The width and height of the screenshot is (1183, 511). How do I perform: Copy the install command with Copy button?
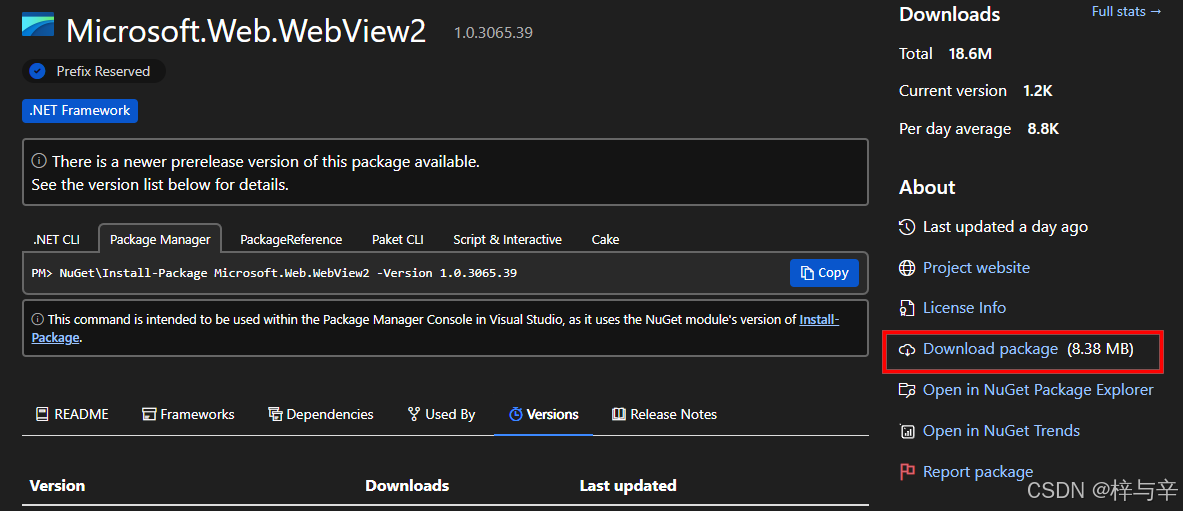(825, 273)
